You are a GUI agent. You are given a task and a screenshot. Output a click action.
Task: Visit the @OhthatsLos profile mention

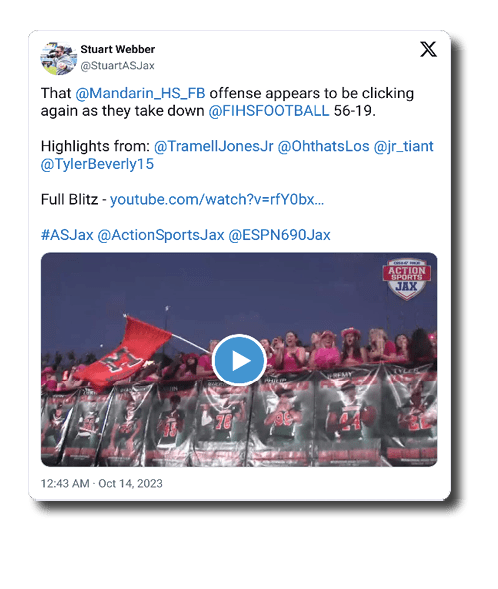(323, 146)
